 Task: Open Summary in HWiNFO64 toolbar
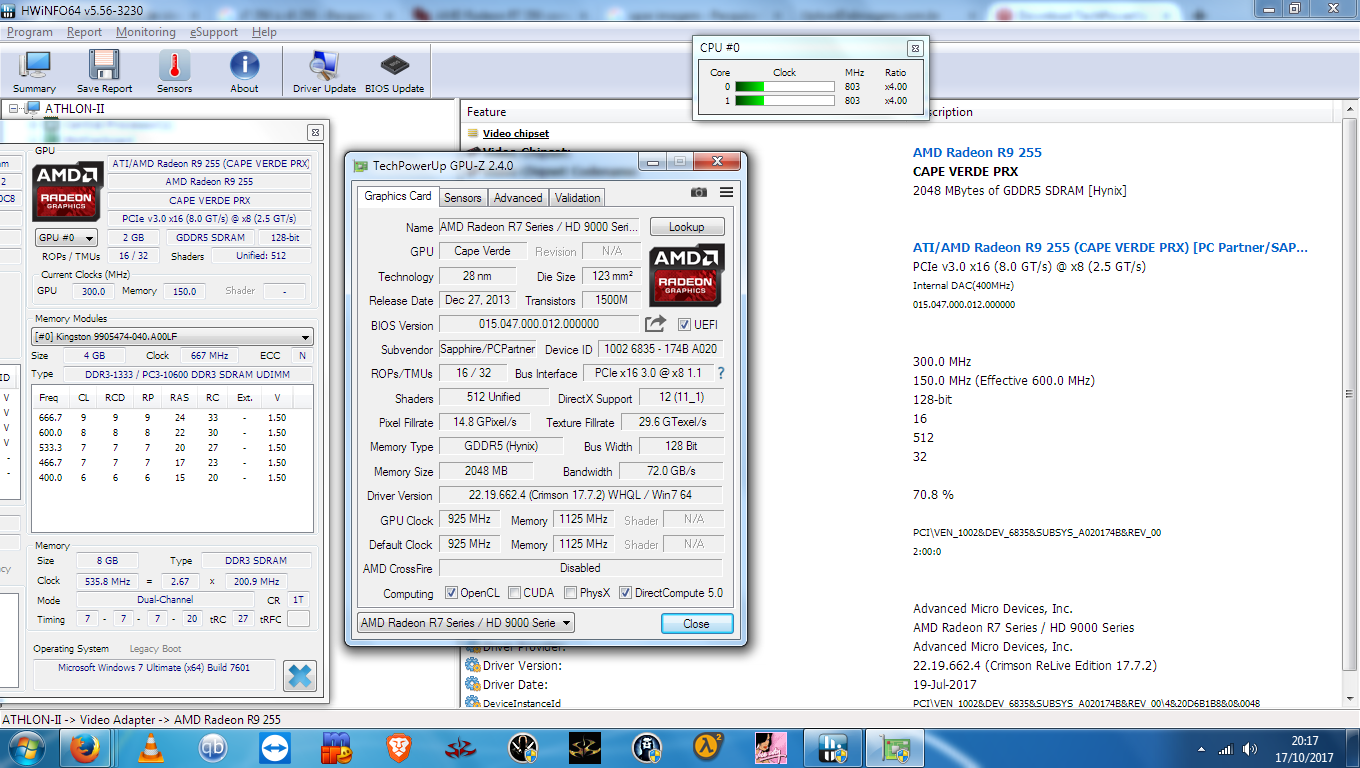click(x=35, y=71)
